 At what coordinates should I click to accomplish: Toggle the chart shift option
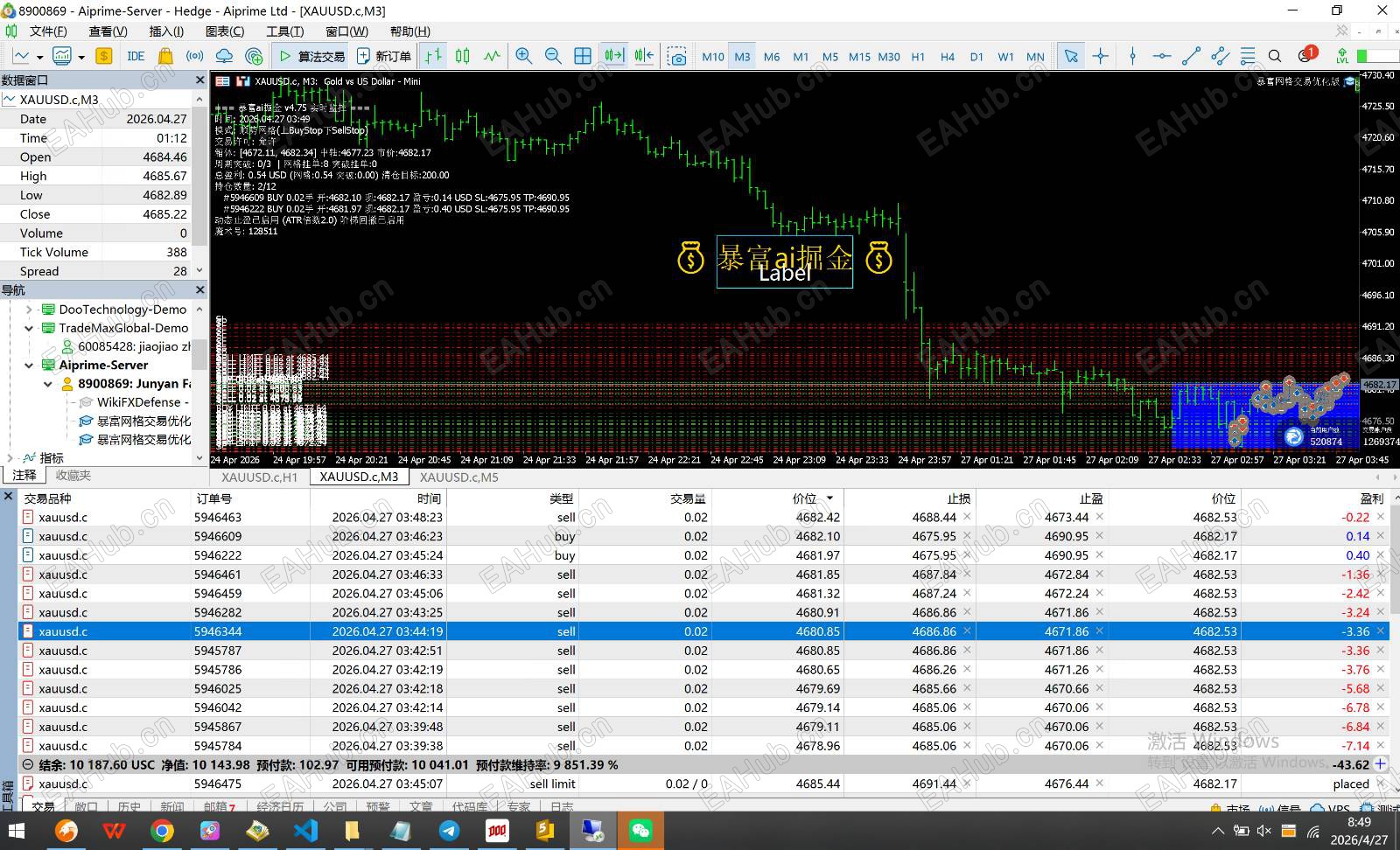[644, 56]
